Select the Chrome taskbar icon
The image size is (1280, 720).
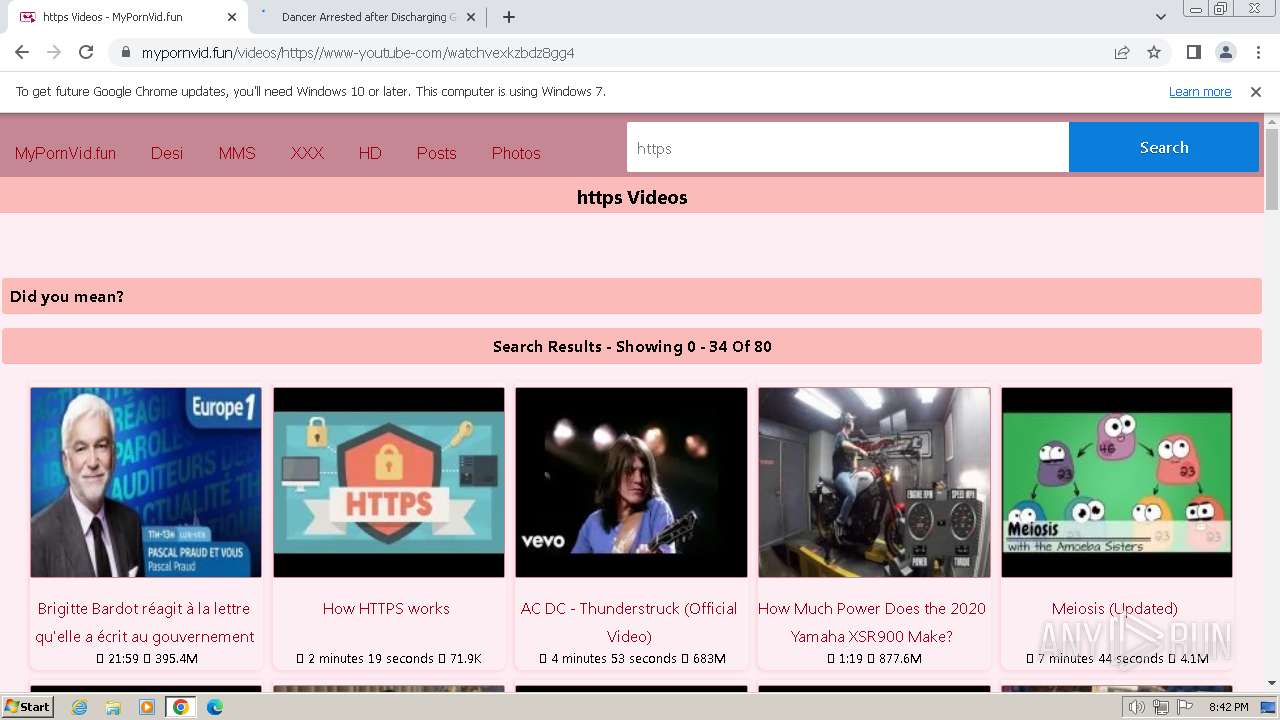(180, 707)
